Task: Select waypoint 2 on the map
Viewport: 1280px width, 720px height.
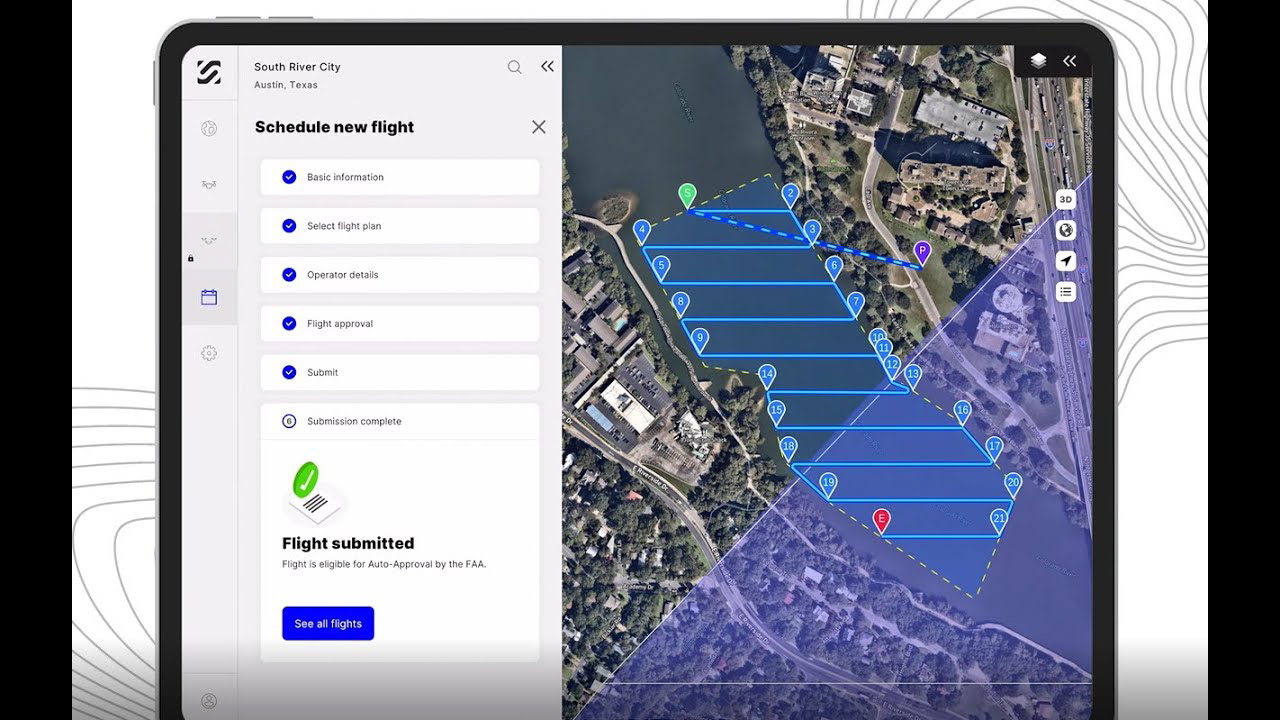Action: tap(790, 195)
